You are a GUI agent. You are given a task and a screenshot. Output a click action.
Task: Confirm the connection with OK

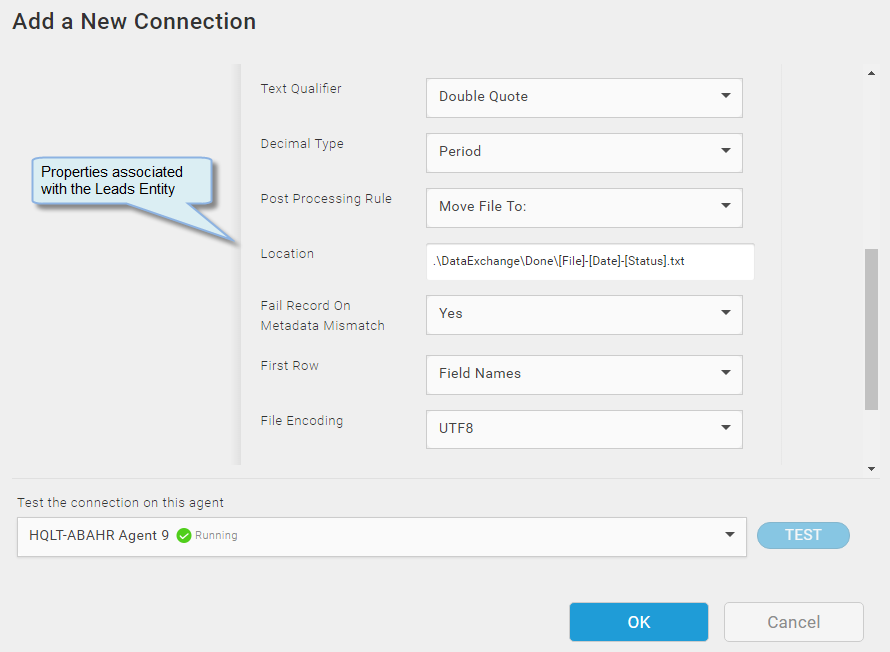point(639,622)
